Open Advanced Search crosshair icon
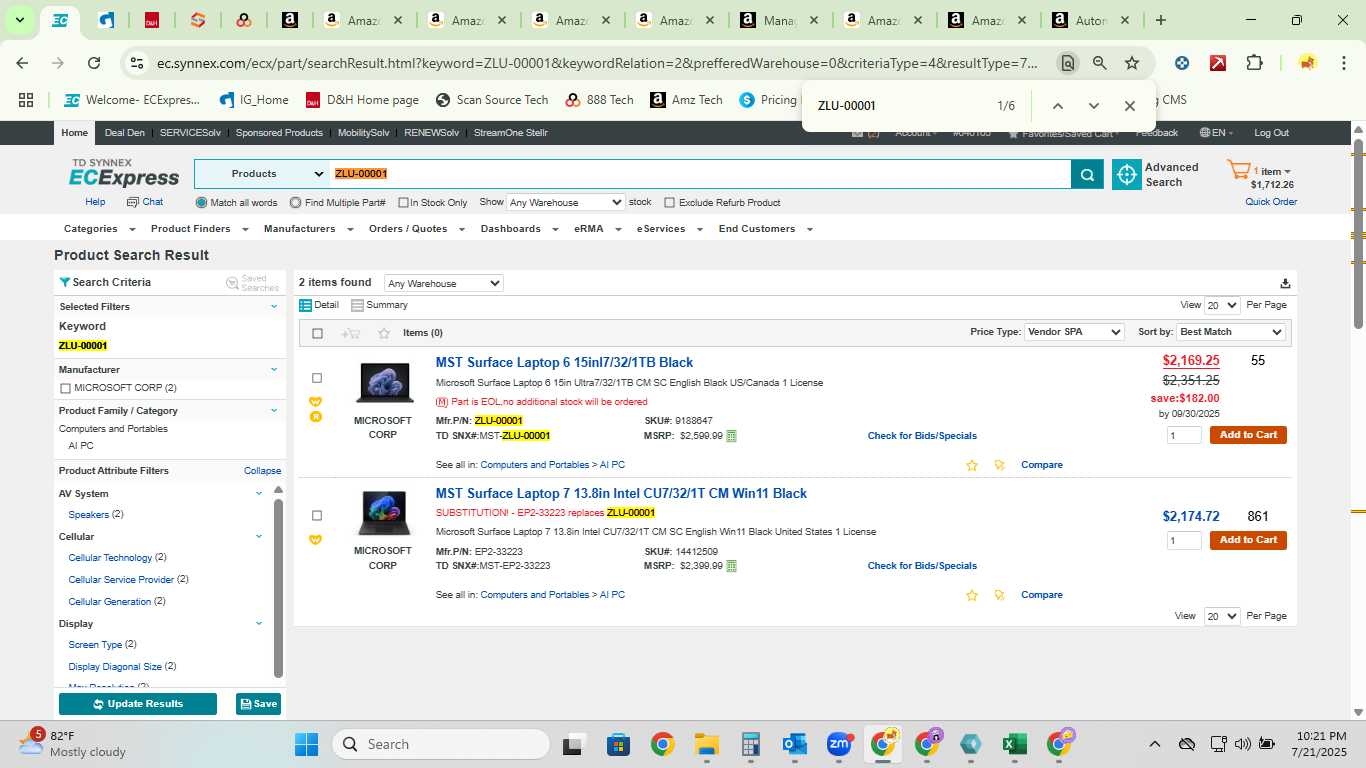Viewport: 1366px width, 768px height. pyautogui.click(x=1127, y=175)
